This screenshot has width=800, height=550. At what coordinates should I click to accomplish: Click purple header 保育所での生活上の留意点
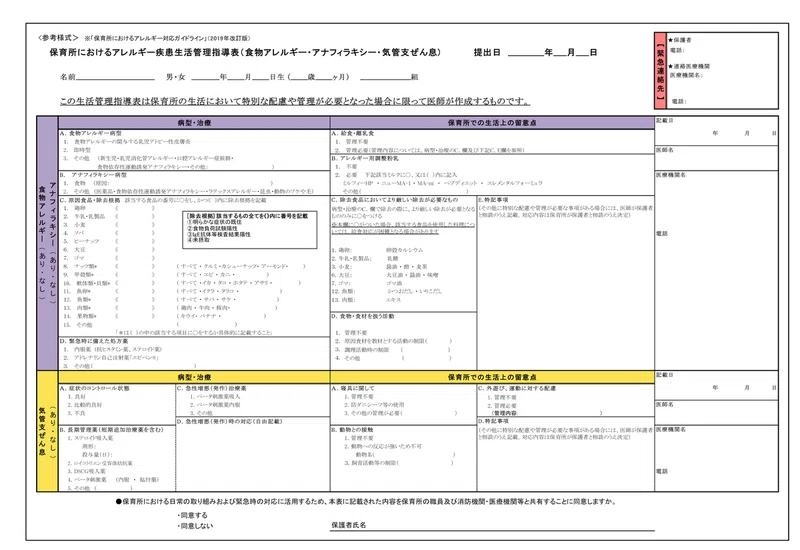pyautogui.click(x=492, y=122)
